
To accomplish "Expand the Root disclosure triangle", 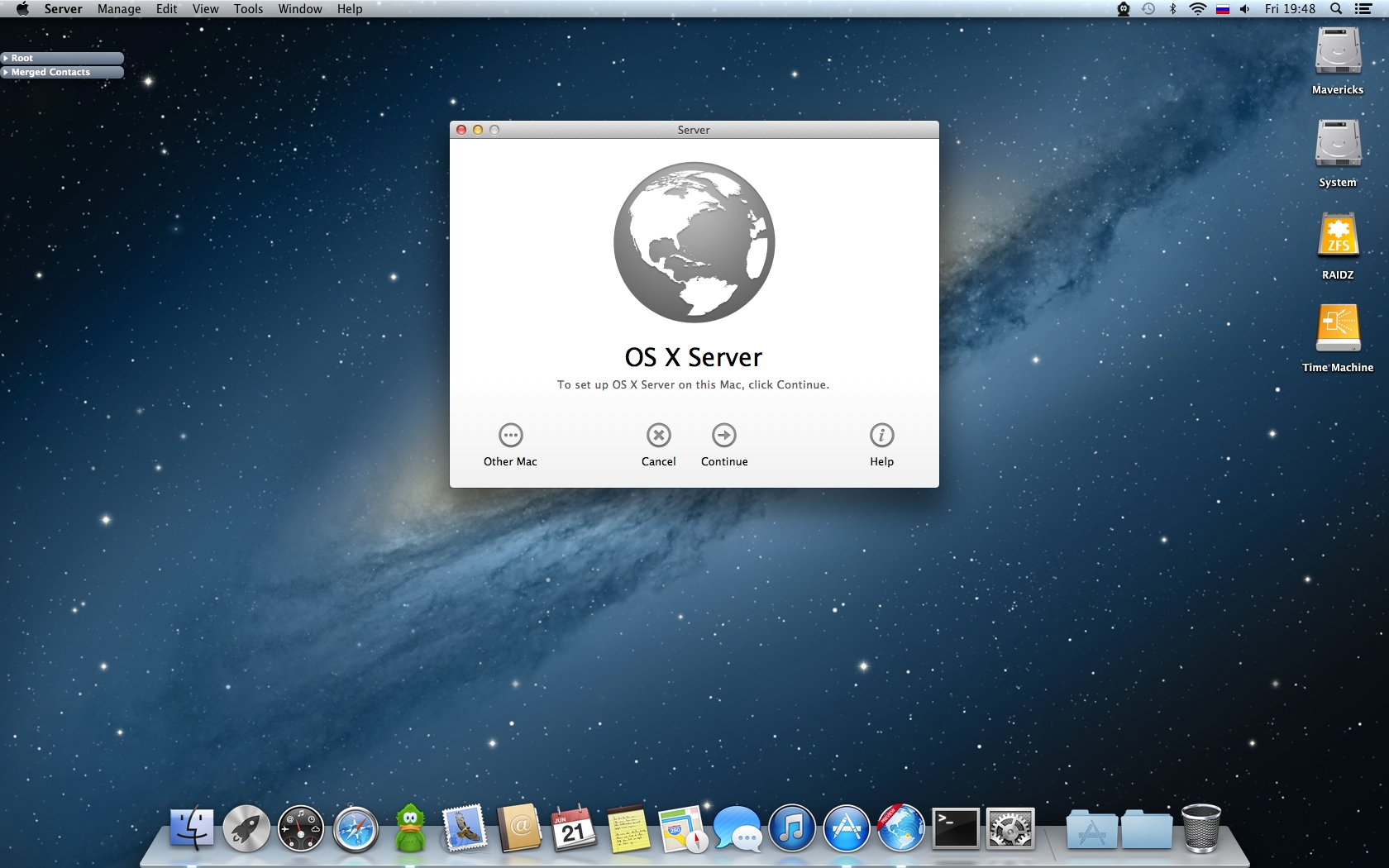I will tap(7, 58).
